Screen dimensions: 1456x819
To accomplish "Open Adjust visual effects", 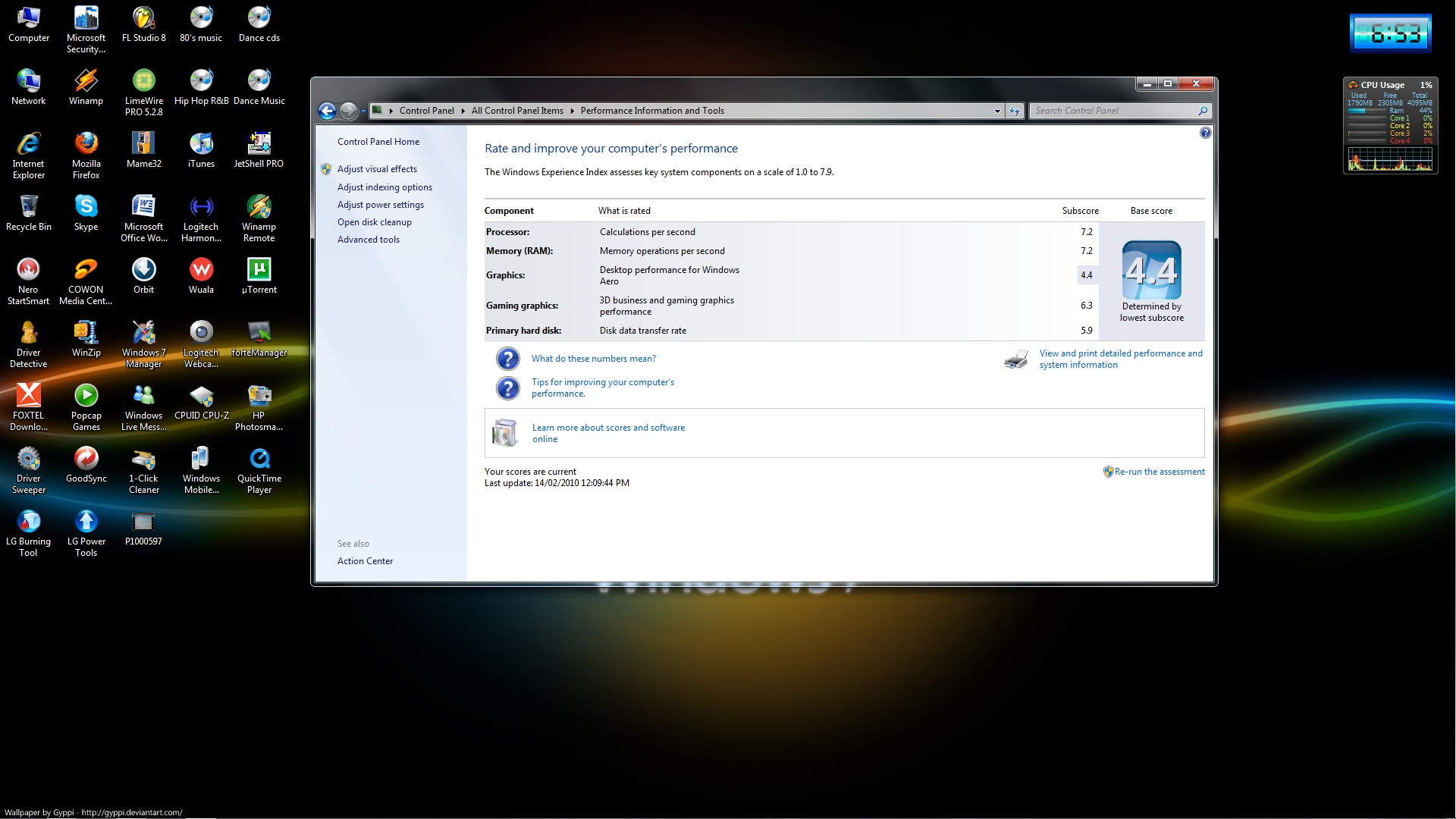I will tap(377, 169).
